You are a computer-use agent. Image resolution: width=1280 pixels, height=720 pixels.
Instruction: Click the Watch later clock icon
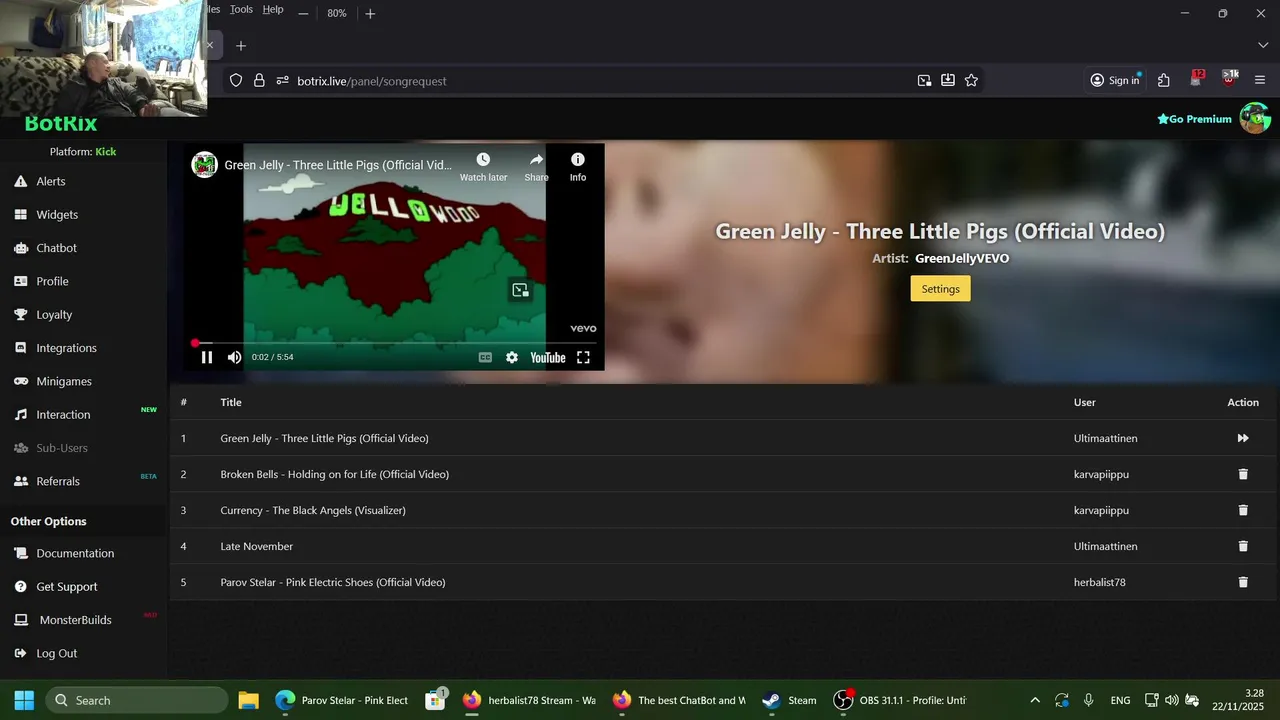point(483,160)
